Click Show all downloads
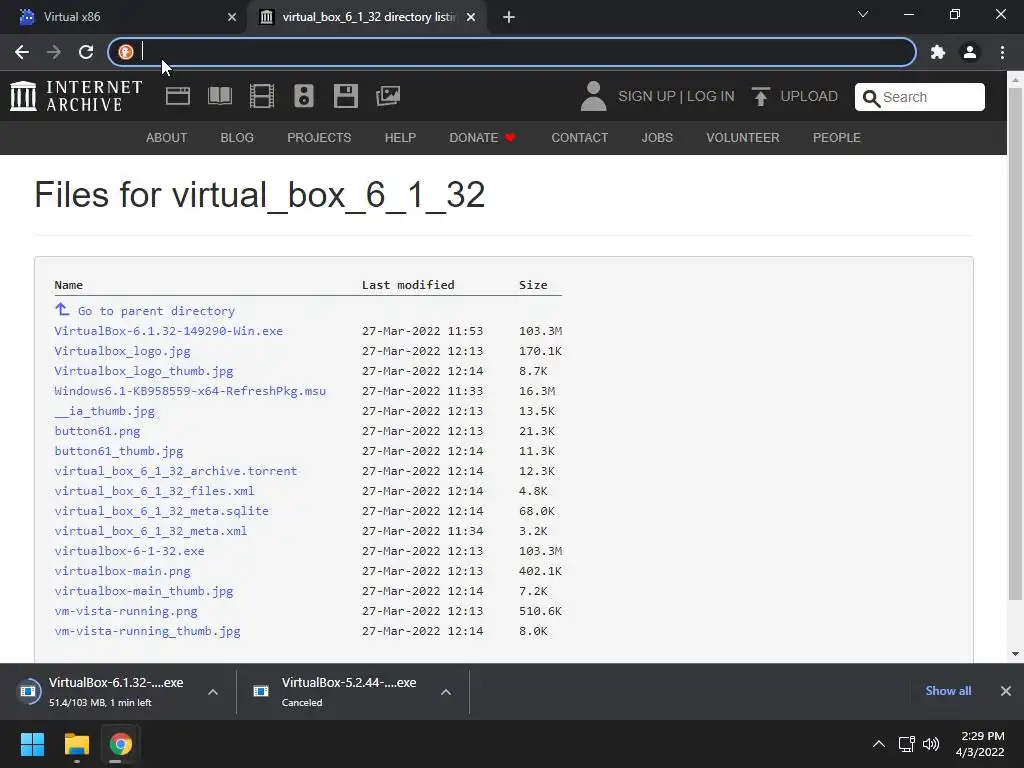This screenshot has width=1024, height=768. (x=948, y=691)
